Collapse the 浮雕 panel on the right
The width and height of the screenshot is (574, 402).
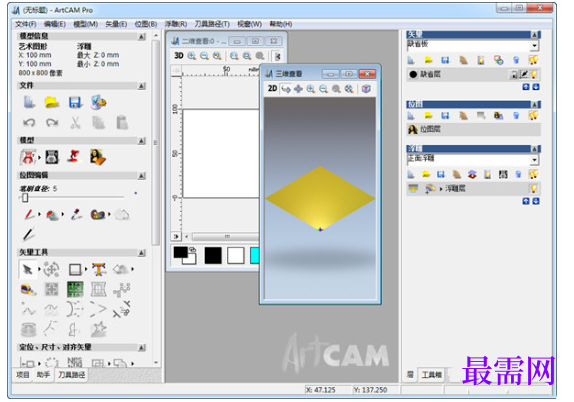[535, 149]
